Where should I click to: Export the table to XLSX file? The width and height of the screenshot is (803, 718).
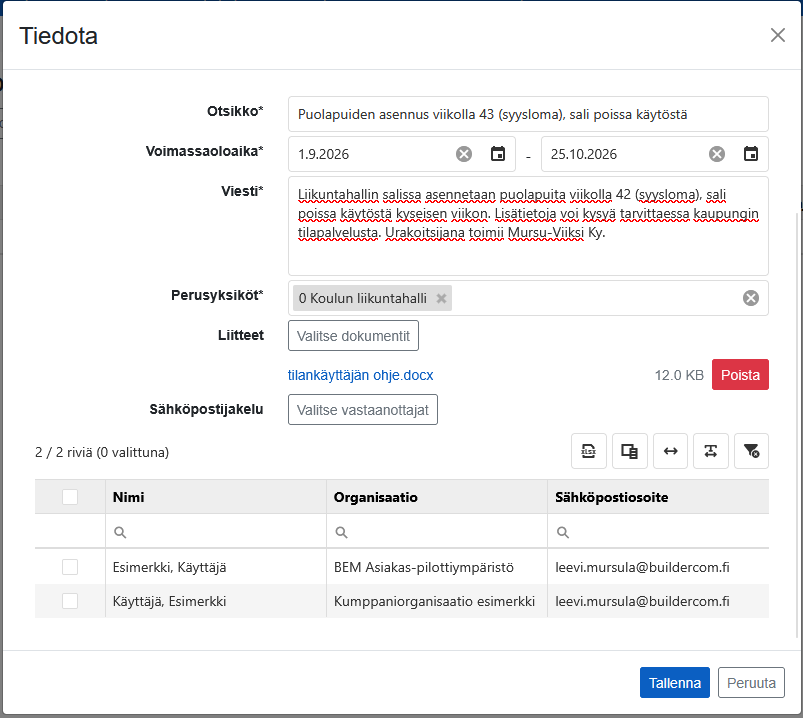tap(588, 451)
